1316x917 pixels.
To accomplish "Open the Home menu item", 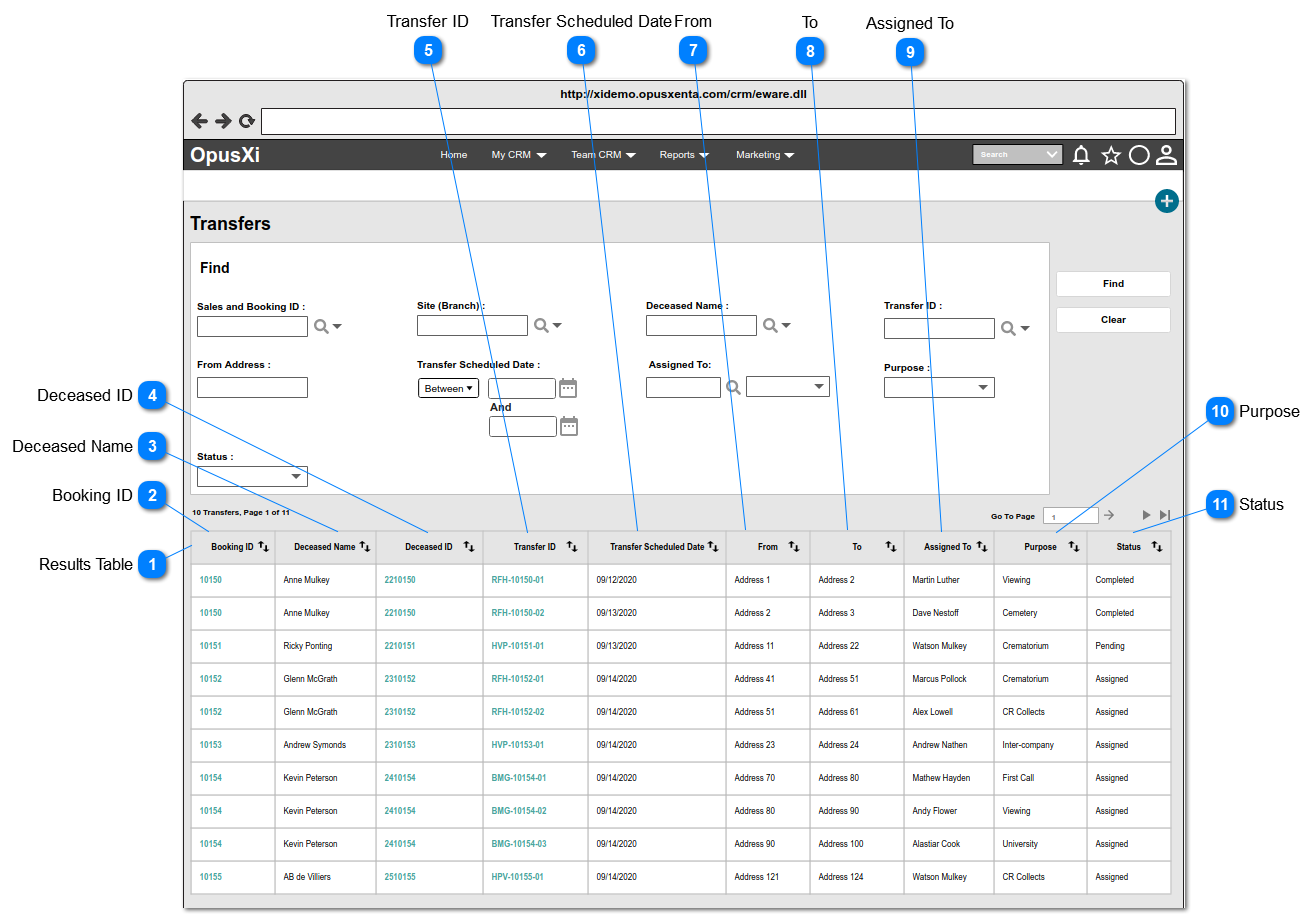I will pyautogui.click(x=454, y=155).
